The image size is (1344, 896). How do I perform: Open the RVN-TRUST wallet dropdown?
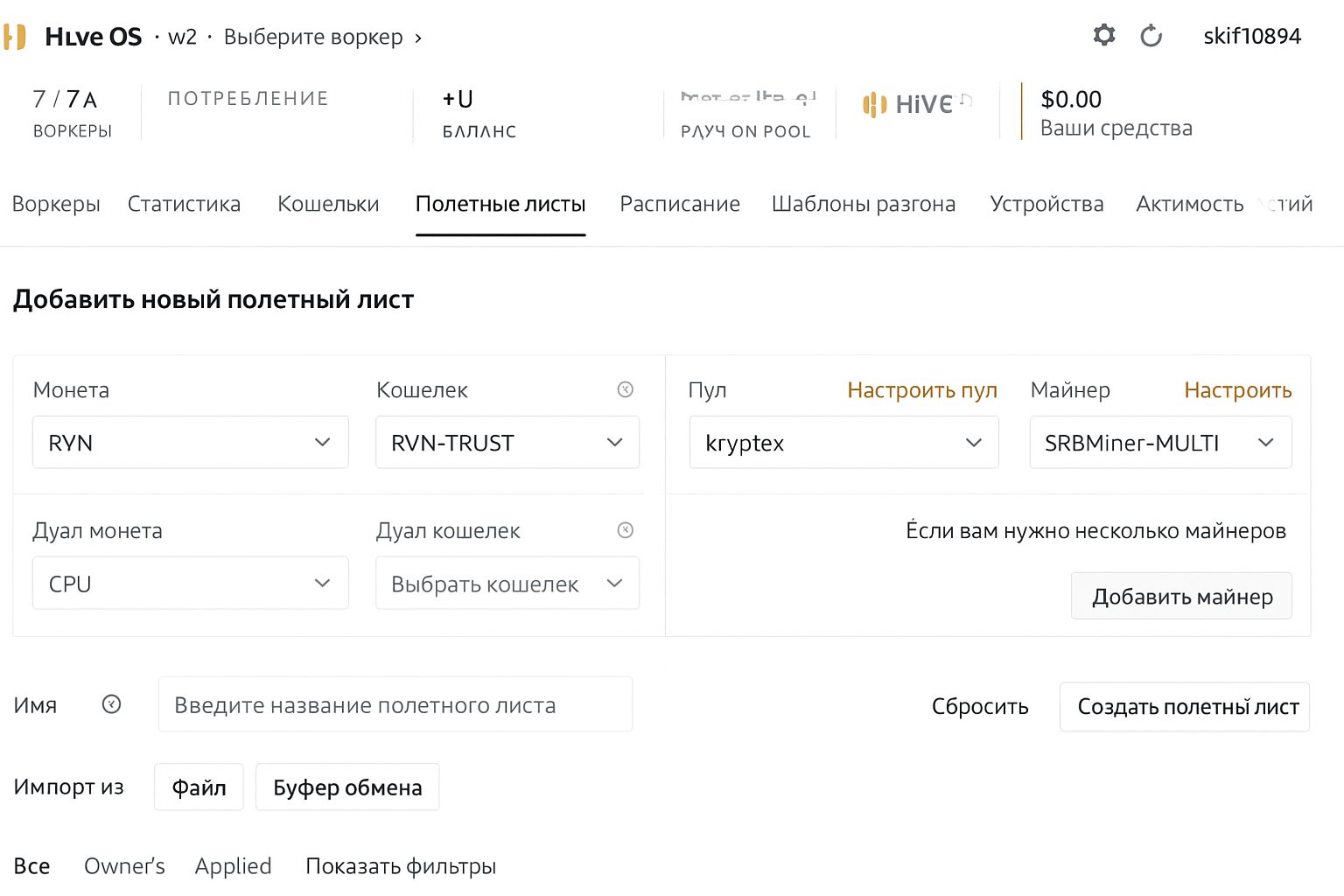pyautogui.click(x=507, y=442)
